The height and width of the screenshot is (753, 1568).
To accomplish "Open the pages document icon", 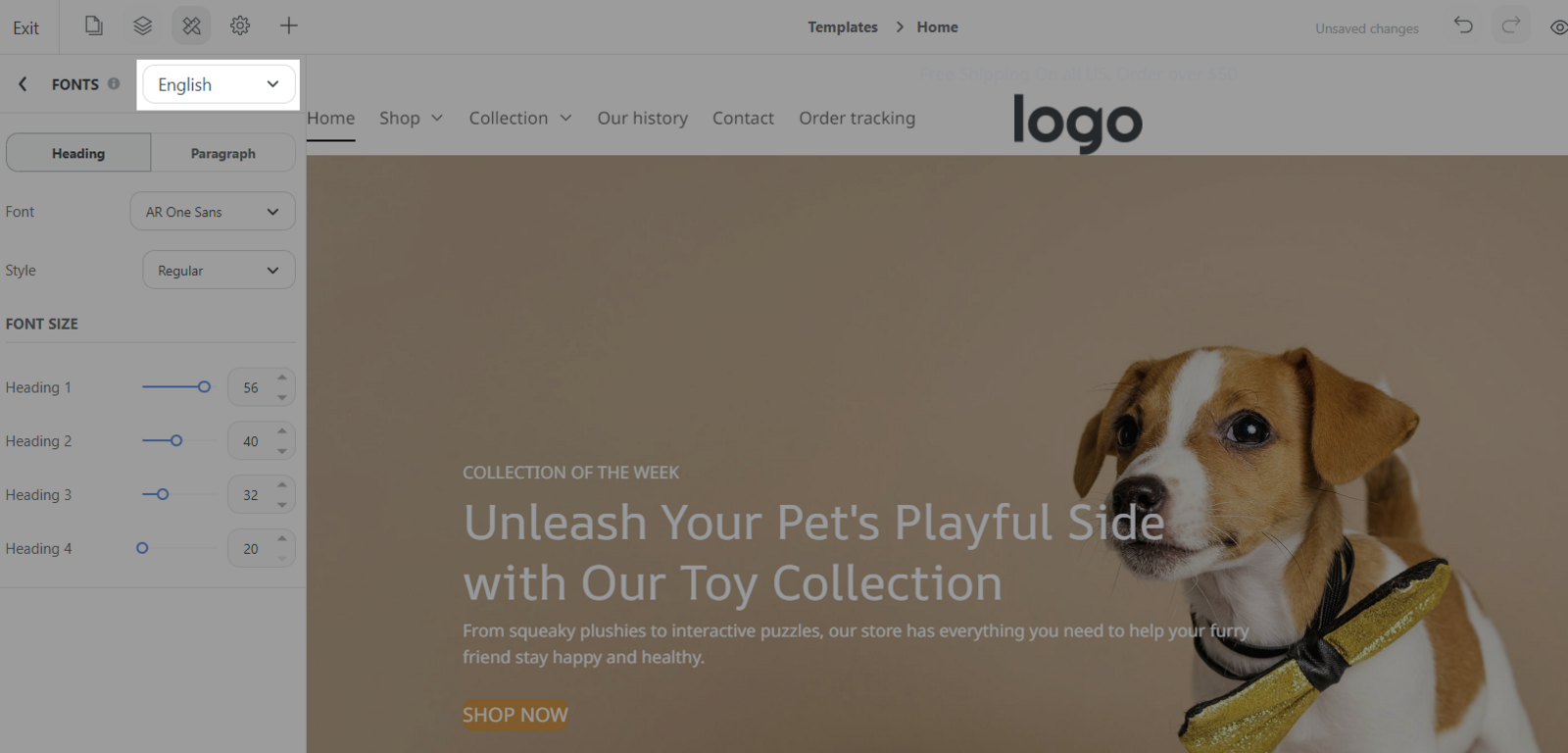I will click(93, 25).
